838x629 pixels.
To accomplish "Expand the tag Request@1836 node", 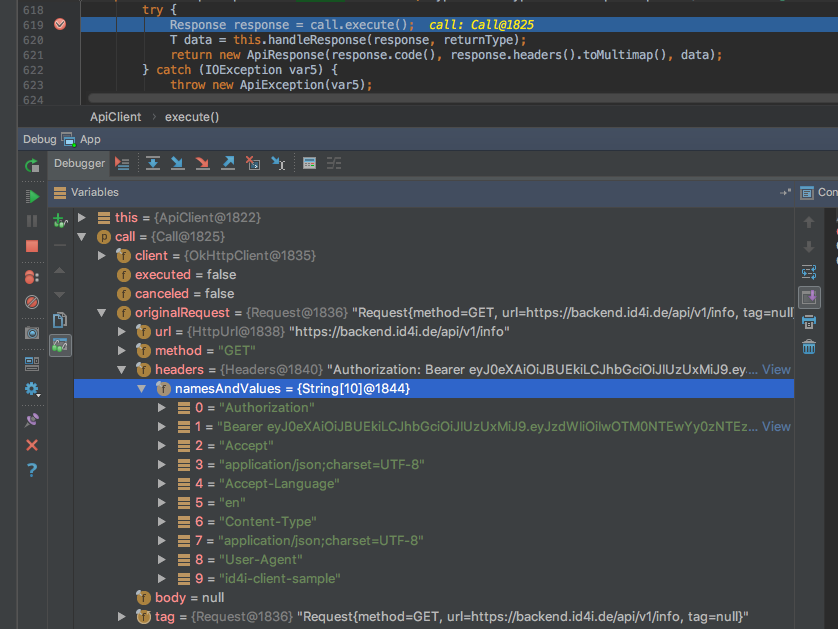I will [x=122, y=617].
